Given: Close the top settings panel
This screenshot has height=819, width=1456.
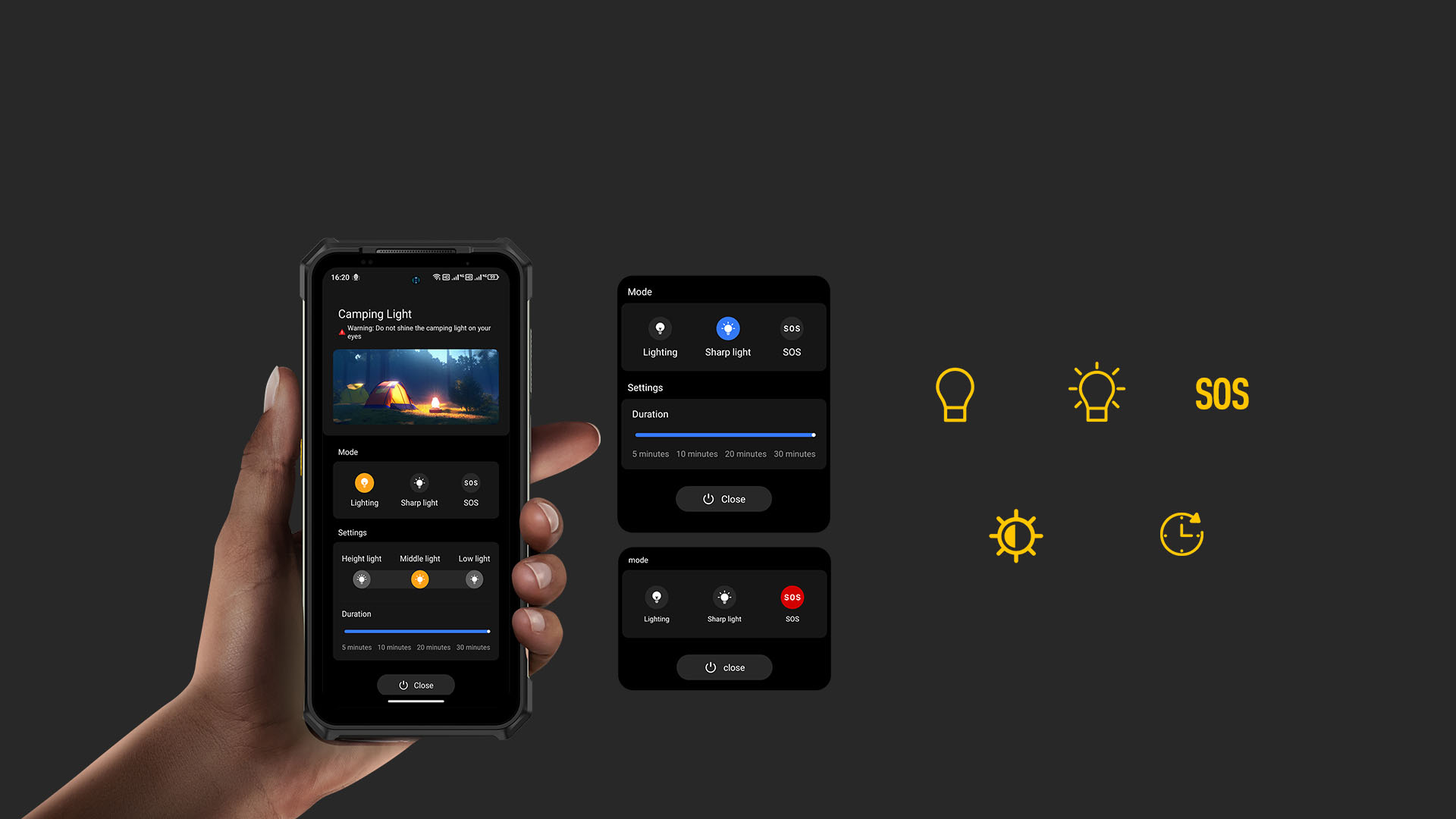Looking at the screenshot, I should [x=723, y=499].
